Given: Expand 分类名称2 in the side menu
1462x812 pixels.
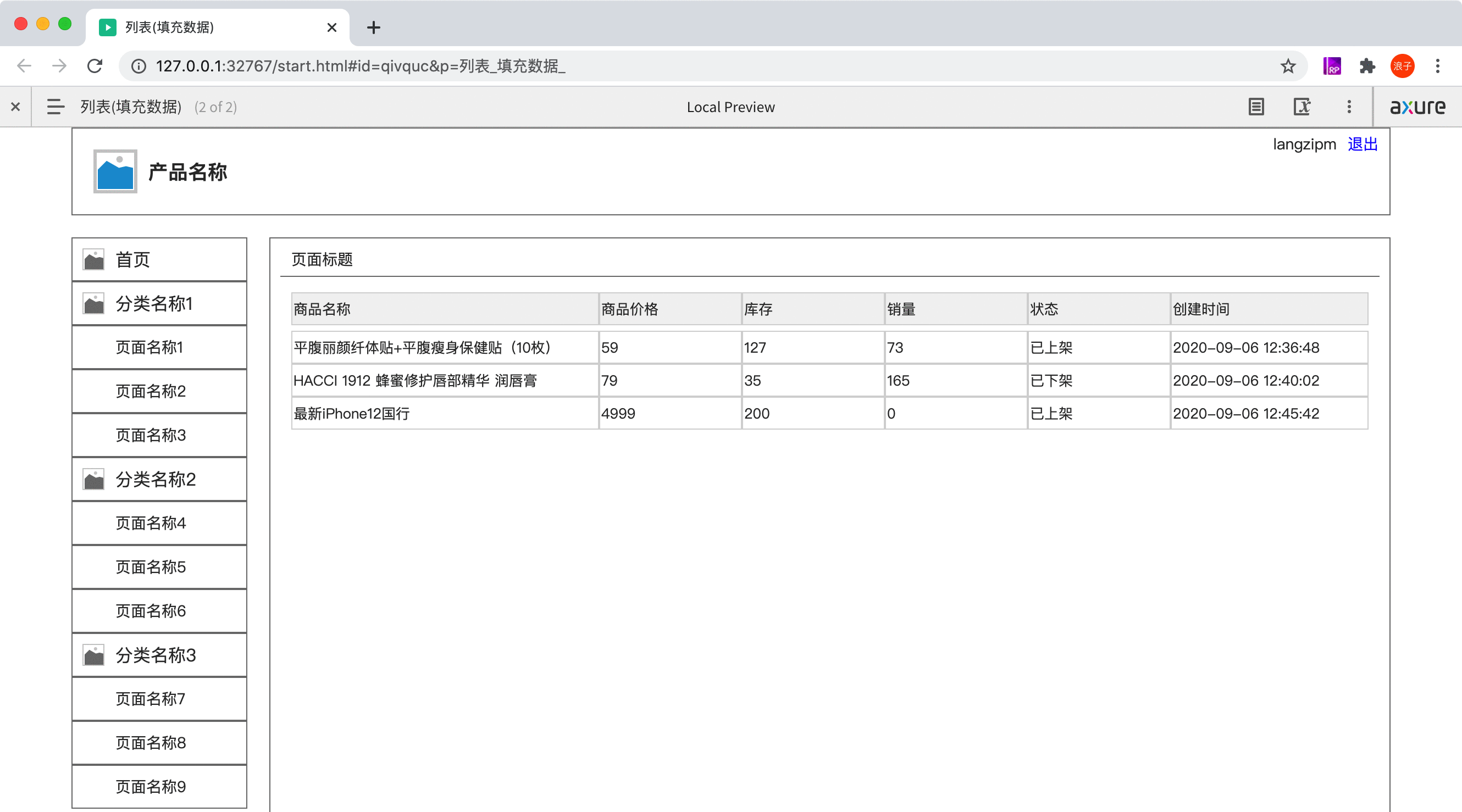Looking at the screenshot, I should pyautogui.click(x=159, y=480).
